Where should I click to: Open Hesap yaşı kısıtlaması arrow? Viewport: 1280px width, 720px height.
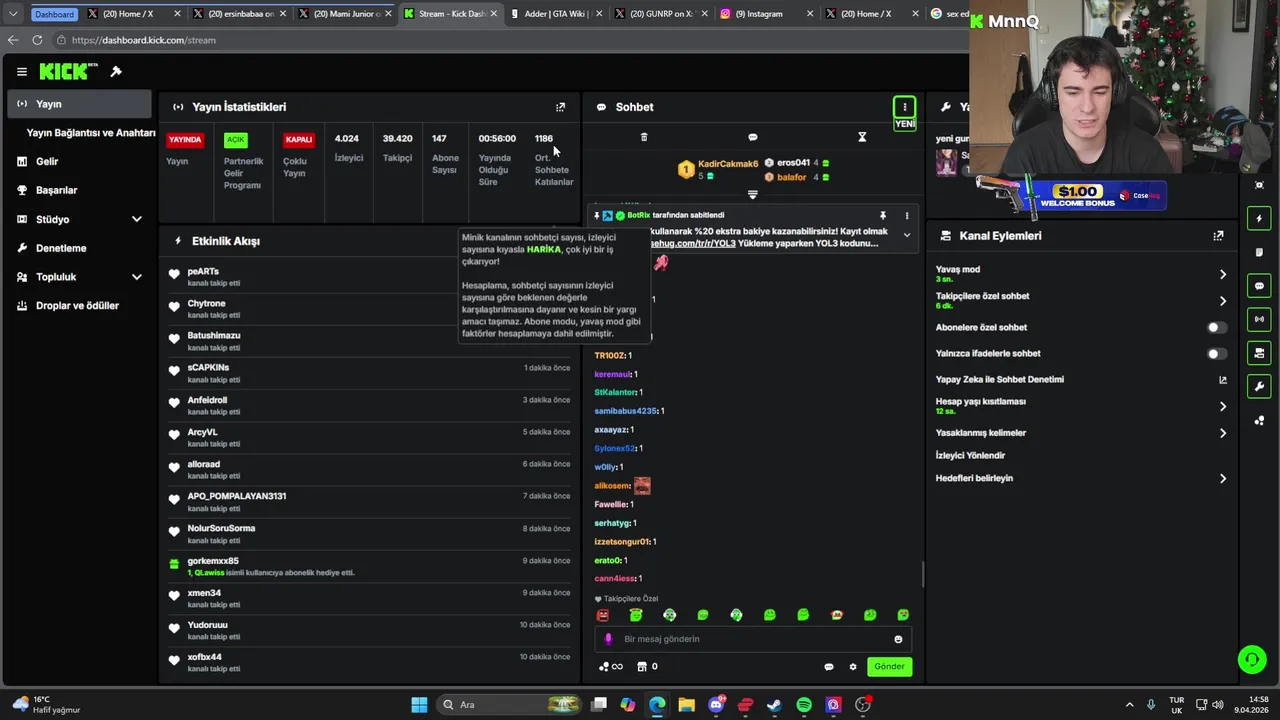tap(1222, 406)
